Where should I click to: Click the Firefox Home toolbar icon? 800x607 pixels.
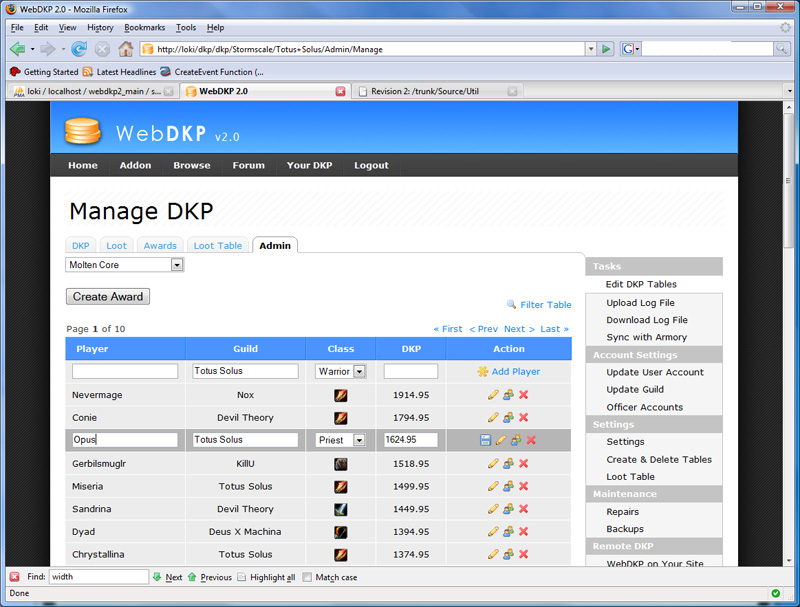click(x=125, y=48)
